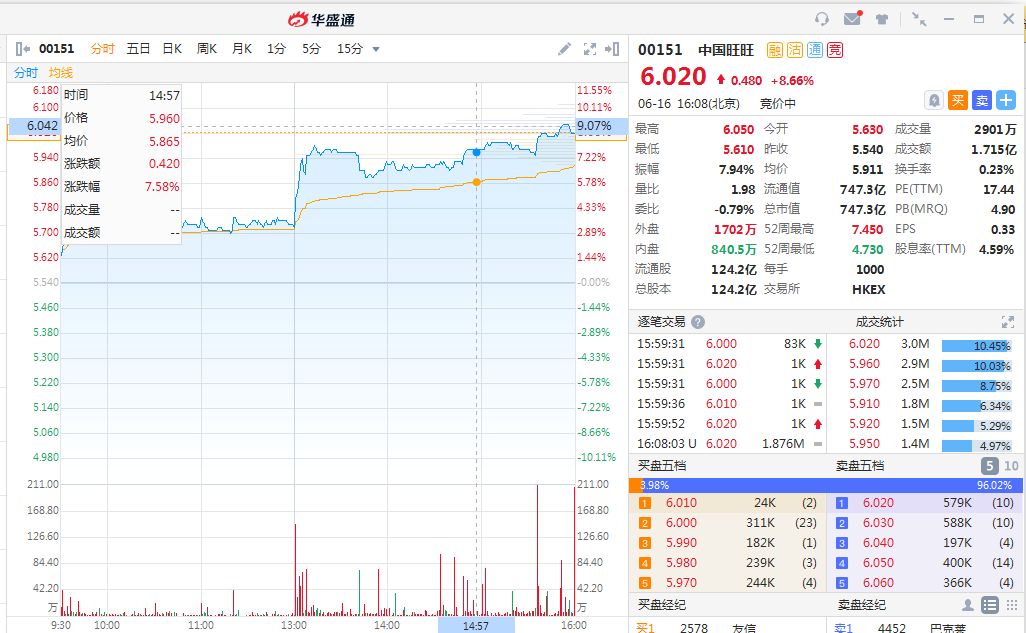Click orange average point on crosshair

pos(476,182)
